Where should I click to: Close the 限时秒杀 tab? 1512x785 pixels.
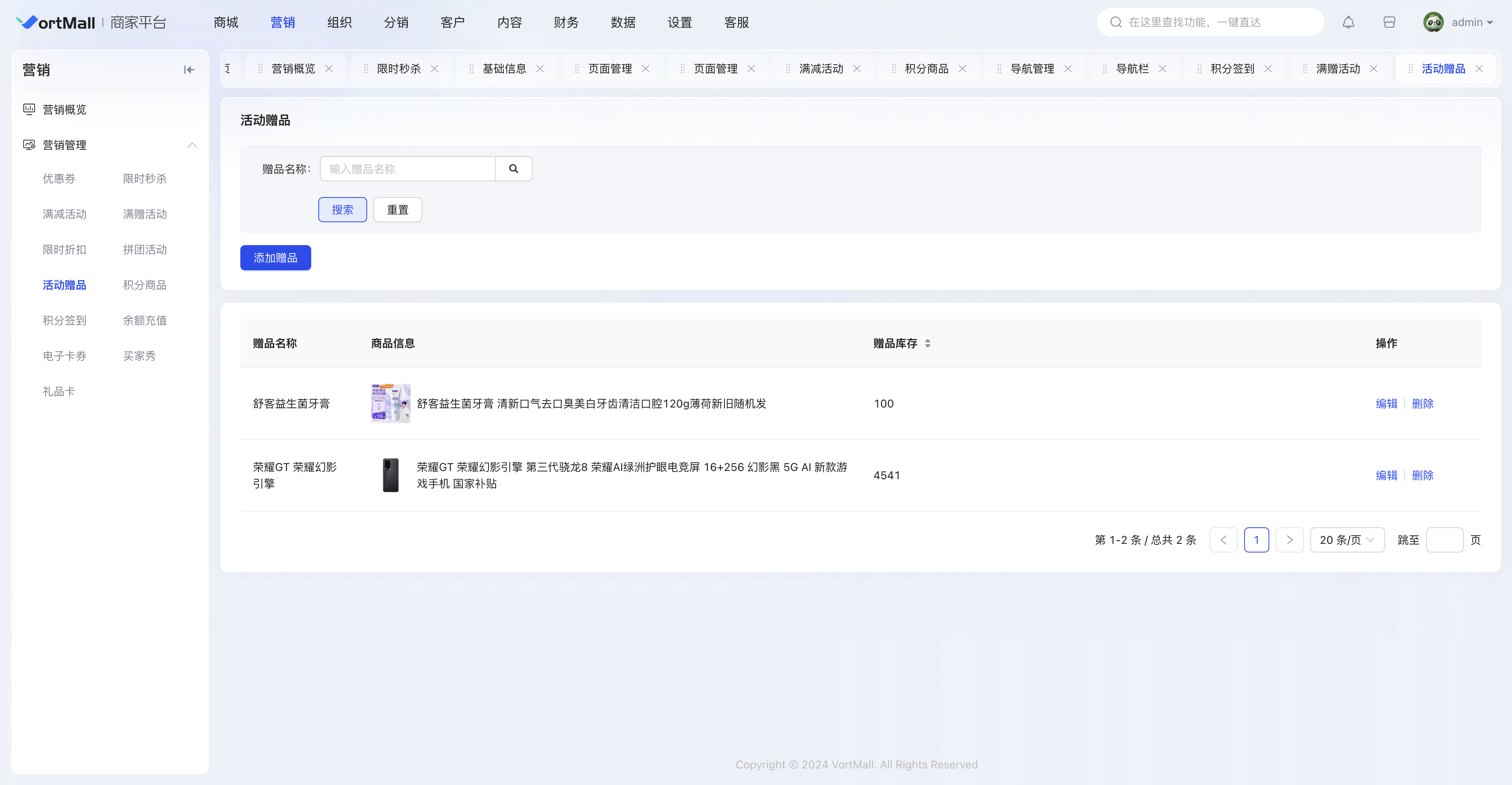(x=435, y=69)
